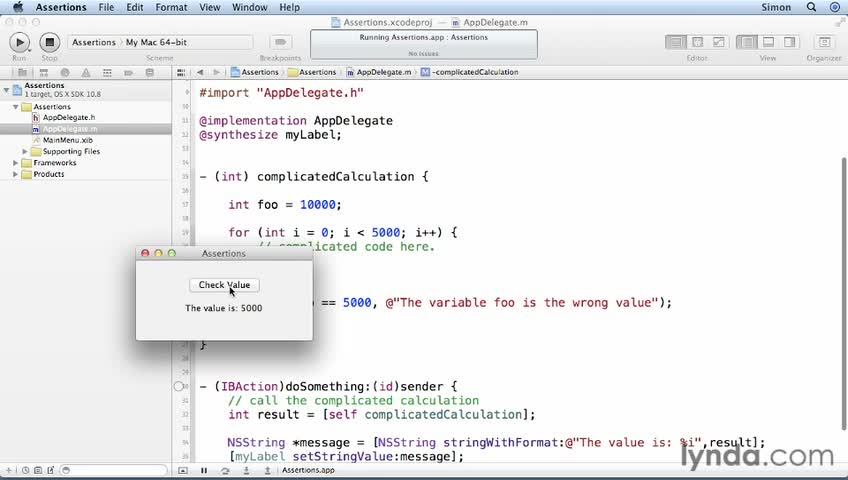Image resolution: width=848 pixels, height=480 pixels.
Task: Open the Assertions scheme selector
Action: tap(94, 42)
